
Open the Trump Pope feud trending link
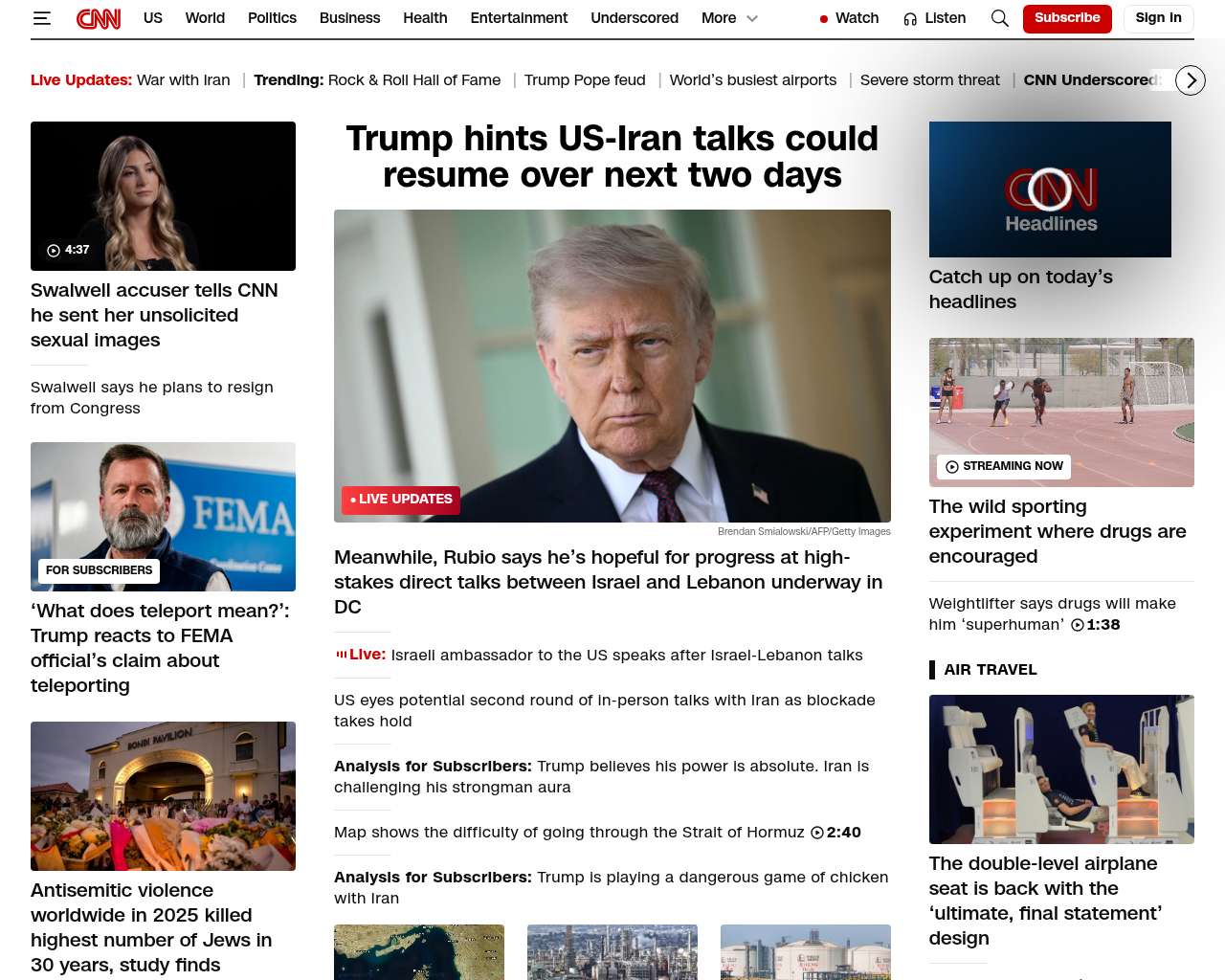point(585,80)
